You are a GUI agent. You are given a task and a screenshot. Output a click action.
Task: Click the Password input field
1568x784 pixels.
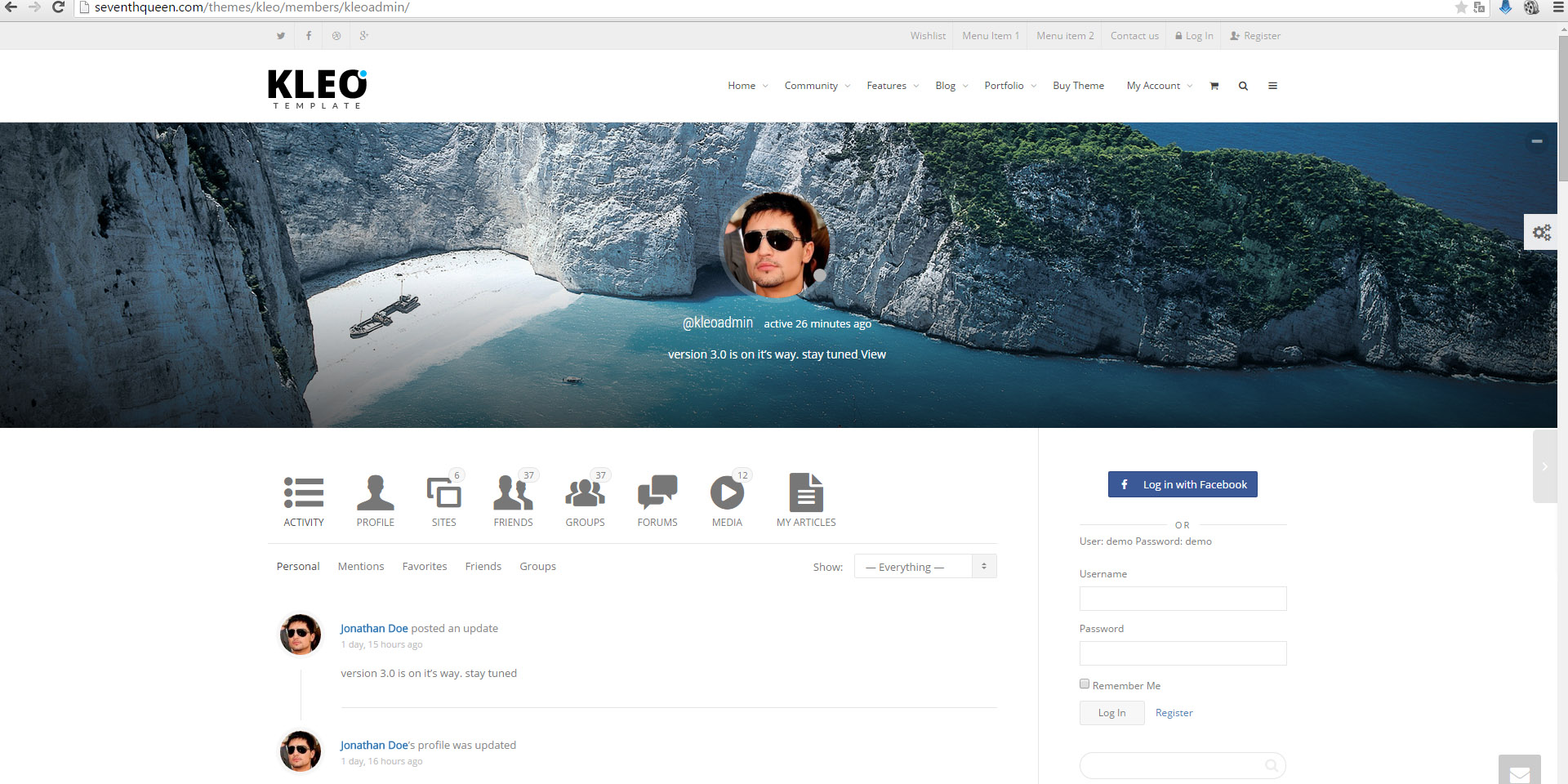[1183, 653]
